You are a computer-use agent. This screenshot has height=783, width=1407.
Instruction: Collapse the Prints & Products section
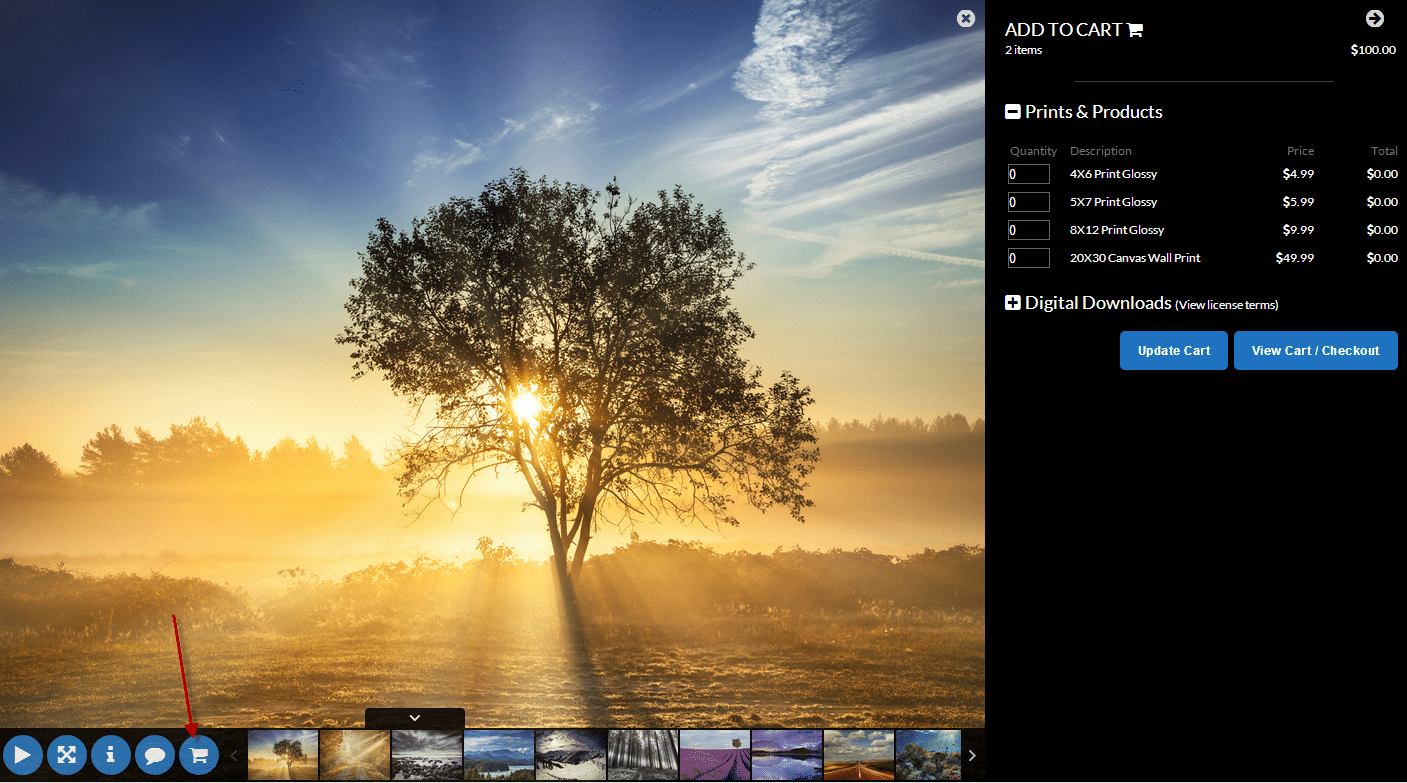tap(1013, 112)
